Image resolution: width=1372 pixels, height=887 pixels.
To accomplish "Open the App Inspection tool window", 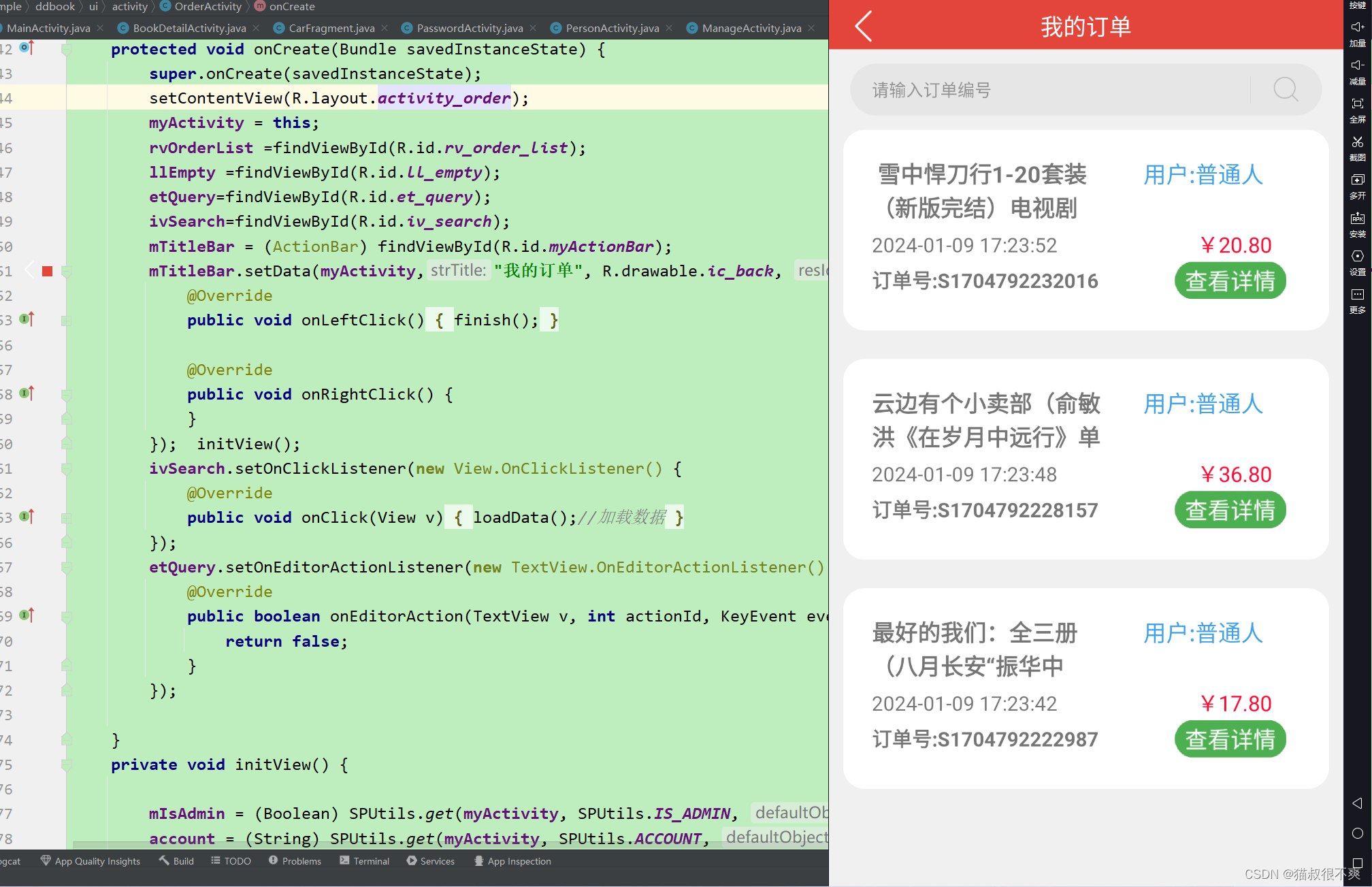I will coord(512,861).
